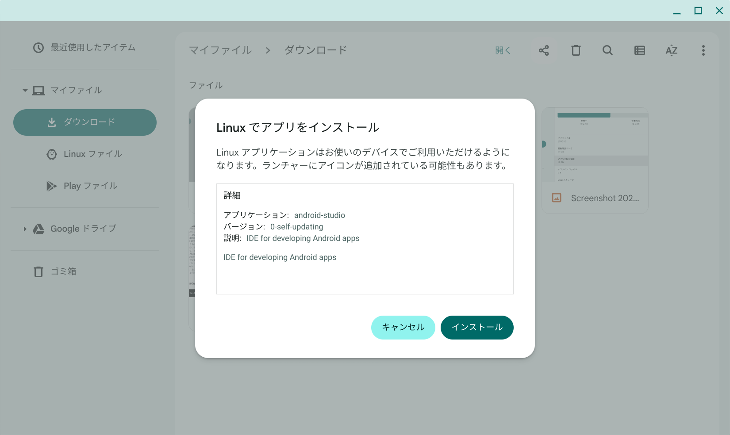
Task: Maximize the Files window
Action: click(x=698, y=11)
